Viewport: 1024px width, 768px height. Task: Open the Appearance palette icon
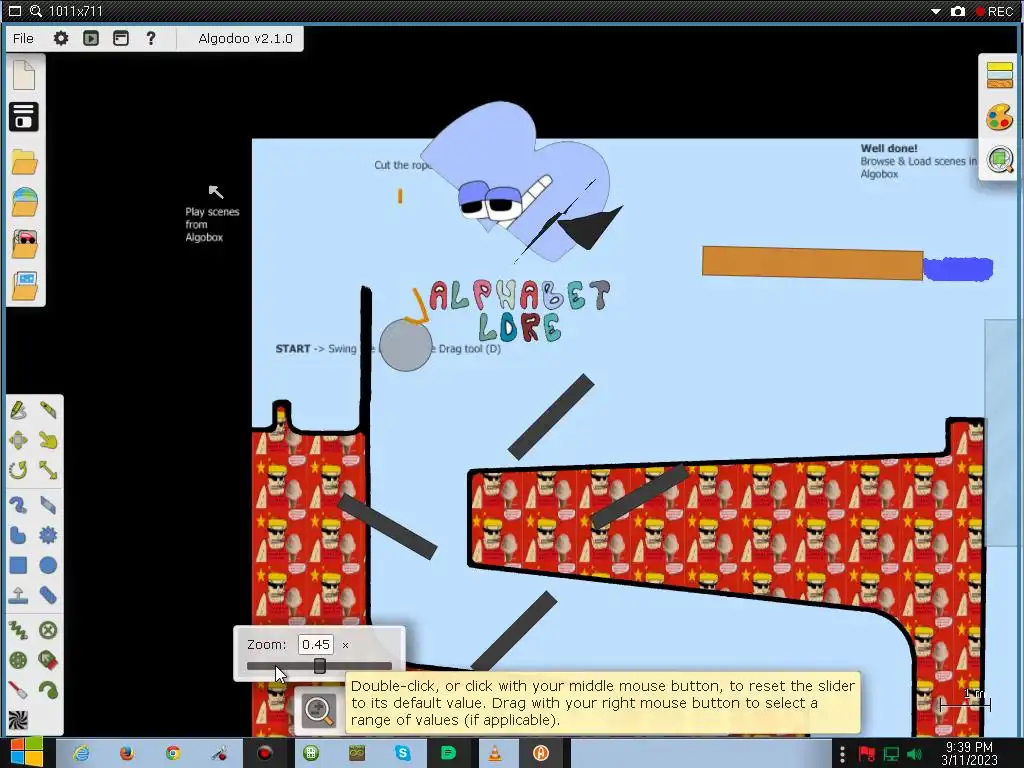(x=1000, y=118)
